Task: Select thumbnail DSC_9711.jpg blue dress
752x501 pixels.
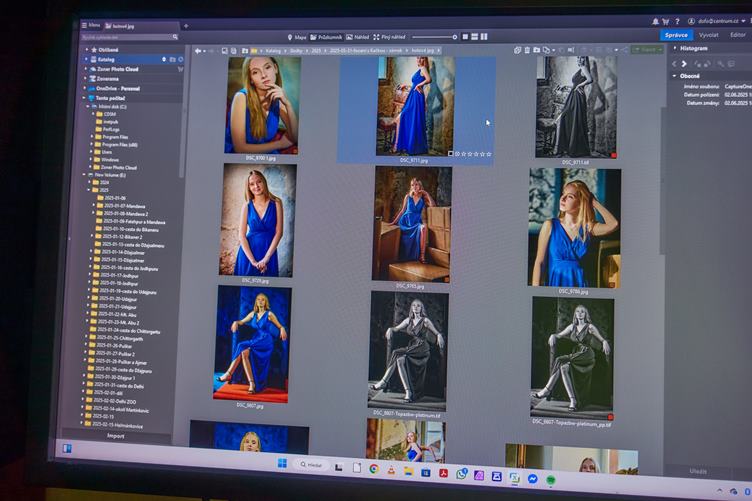Action: pos(415,106)
